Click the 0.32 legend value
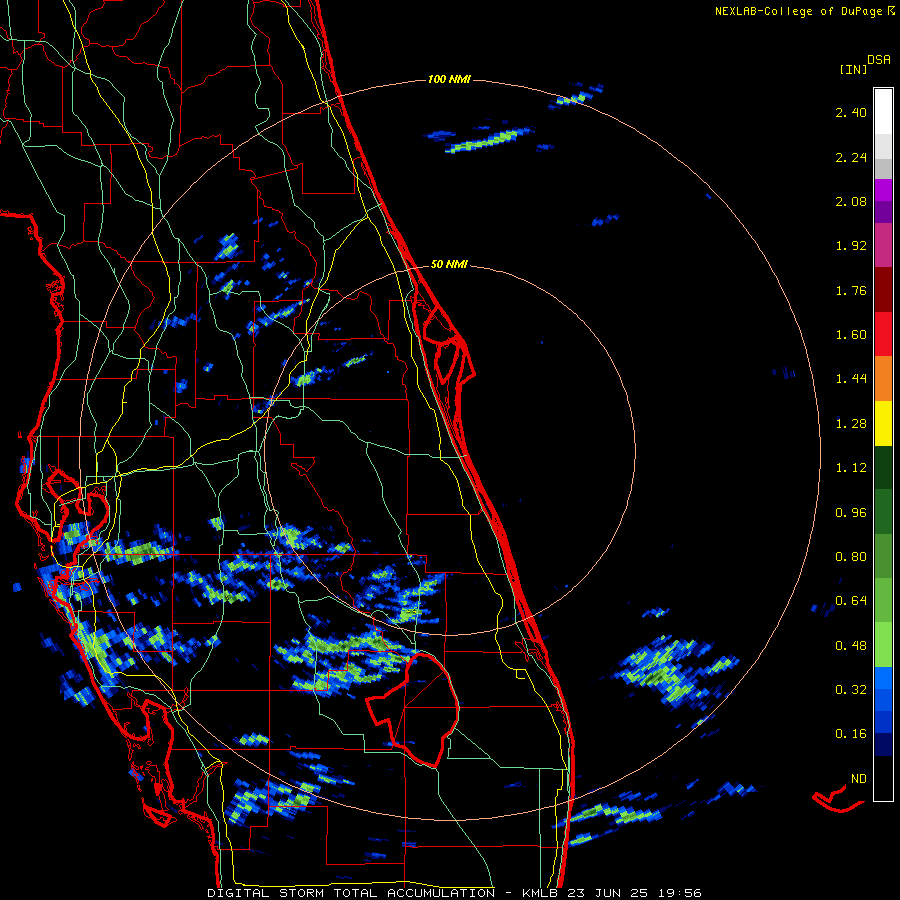Viewport: 900px width, 900px height. click(851, 690)
